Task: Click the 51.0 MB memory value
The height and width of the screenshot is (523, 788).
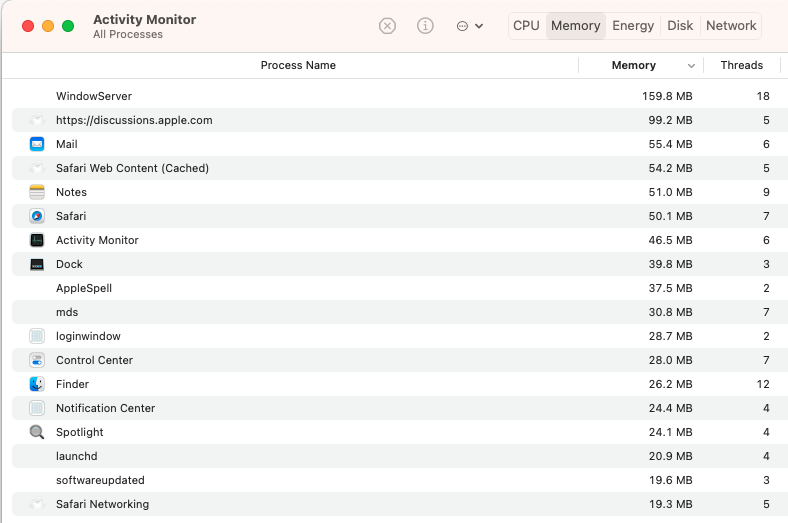Action: [670, 192]
